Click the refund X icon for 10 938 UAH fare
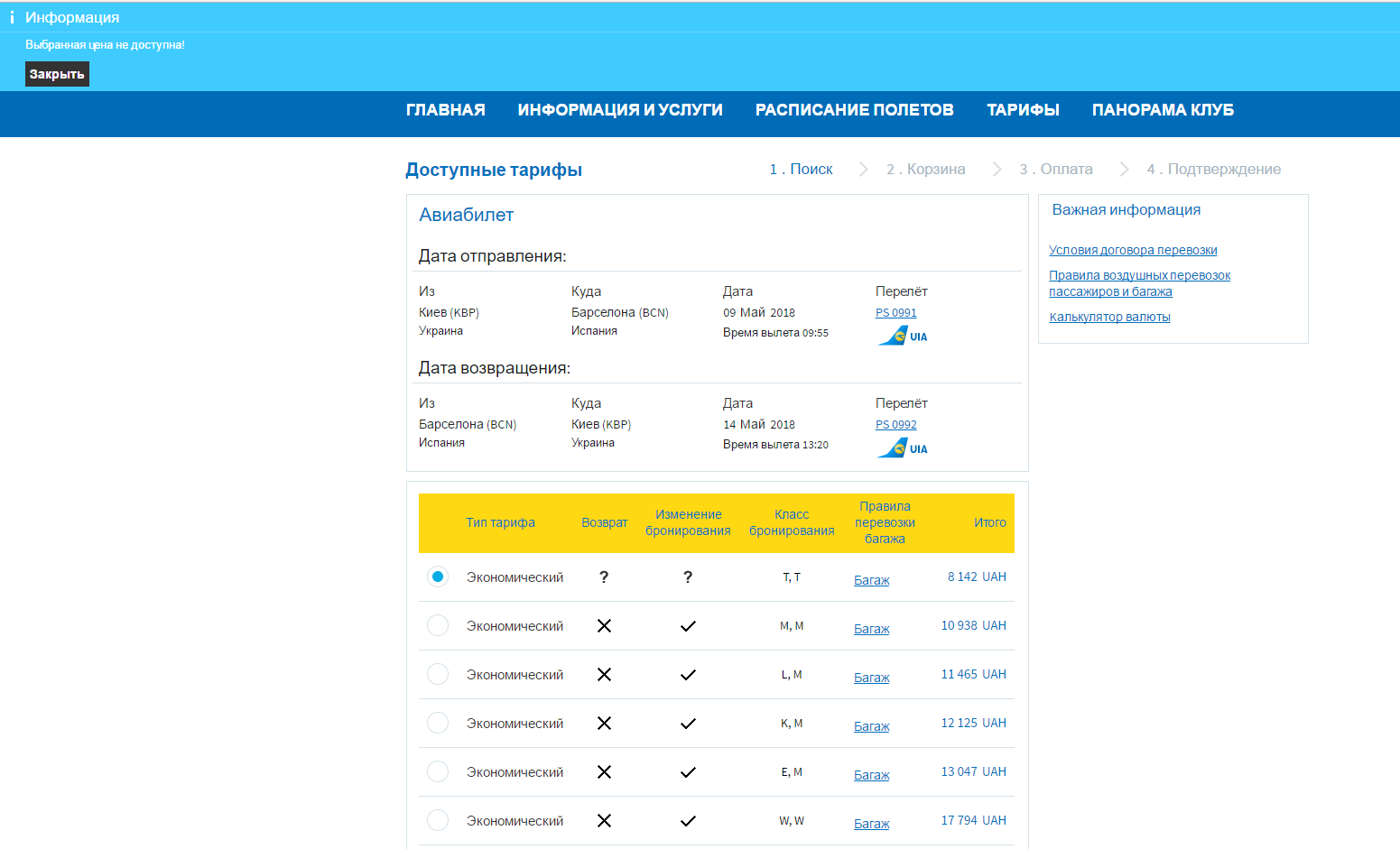1400x849 pixels. coord(604,626)
